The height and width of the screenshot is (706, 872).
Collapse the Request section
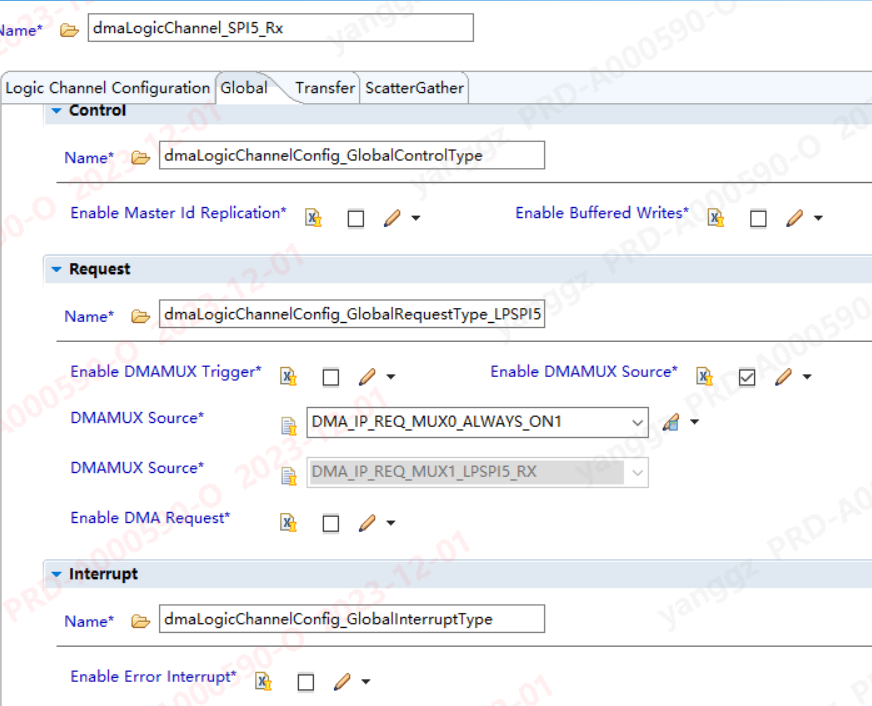57,268
